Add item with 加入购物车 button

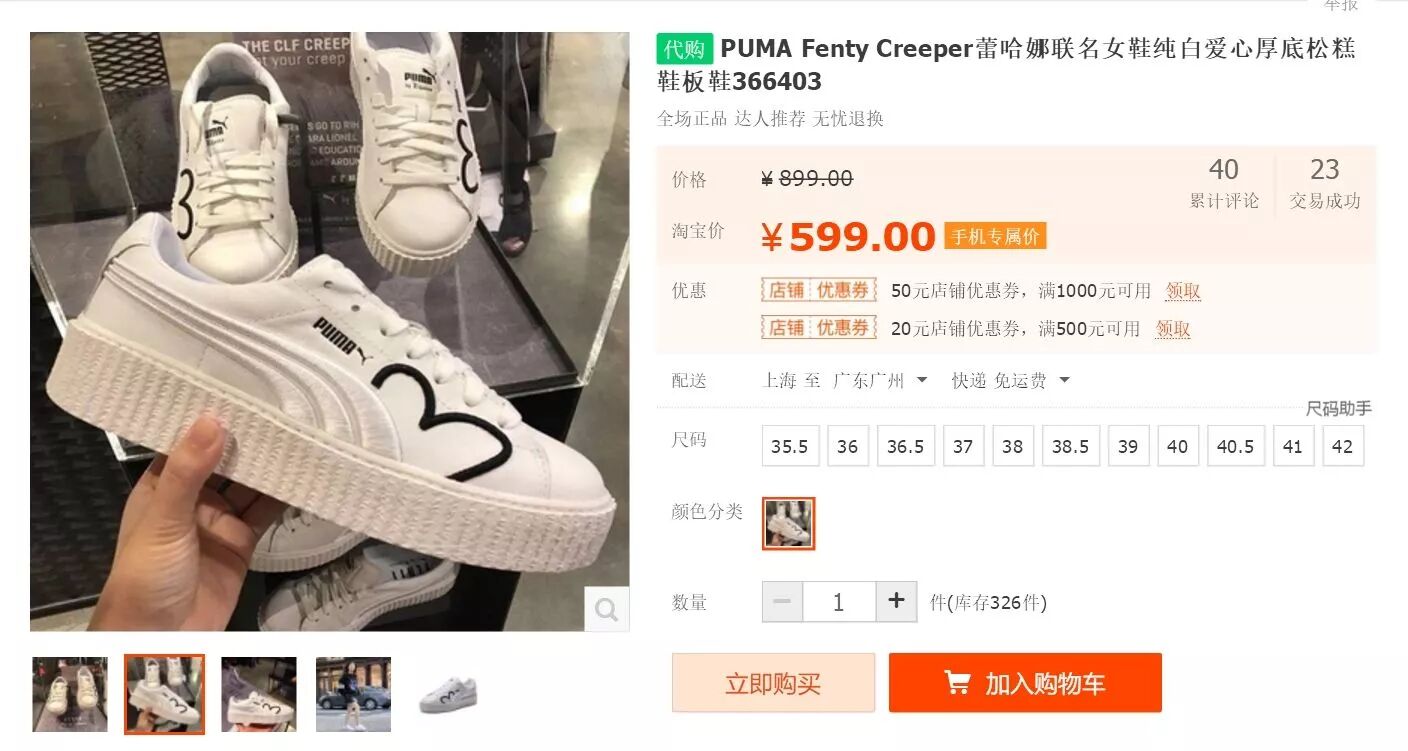[1025, 683]
